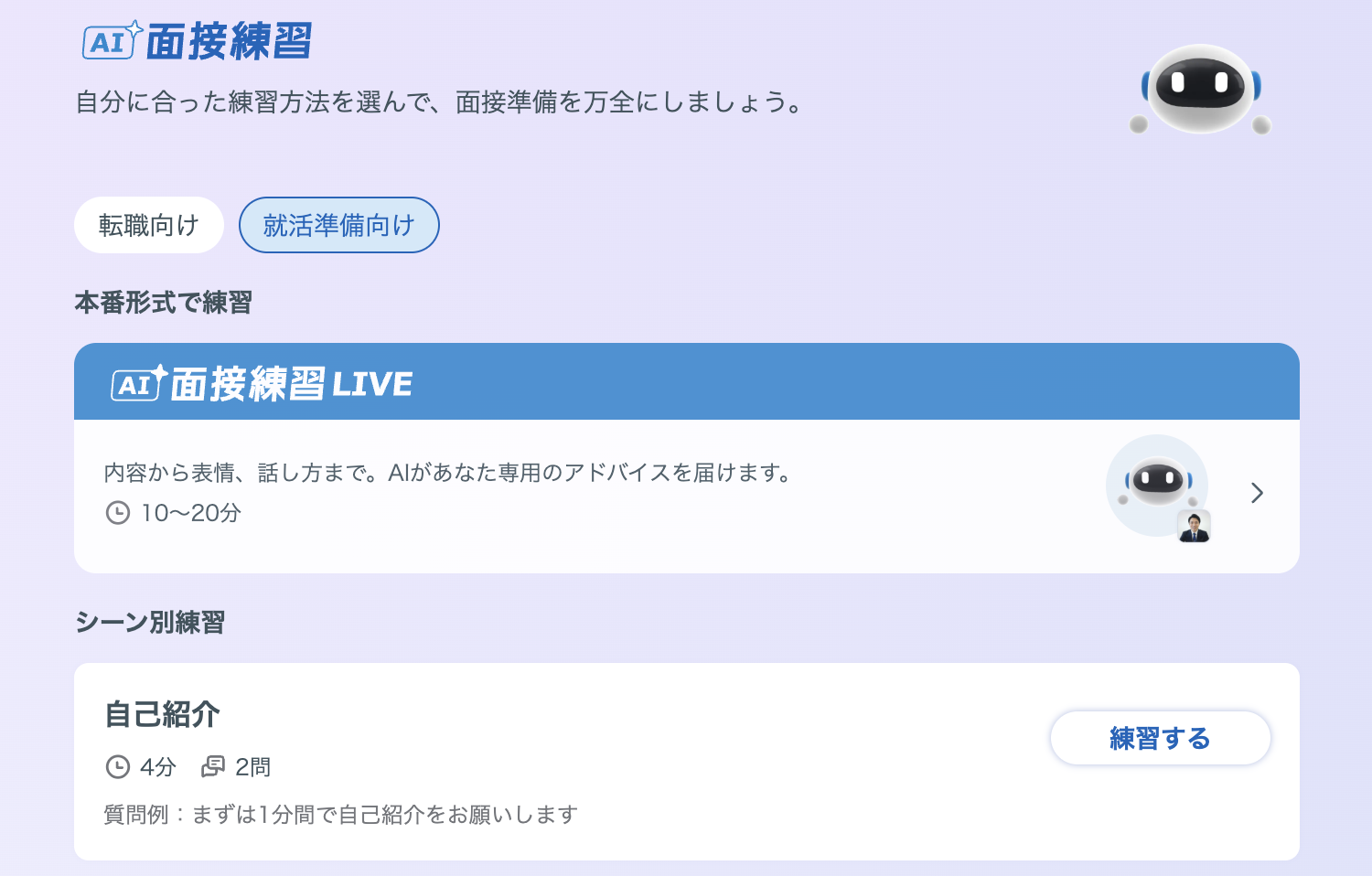This screenshot has width=1372, height=876.
Task: Click the LIVE card description text
Action: point(448,473)
